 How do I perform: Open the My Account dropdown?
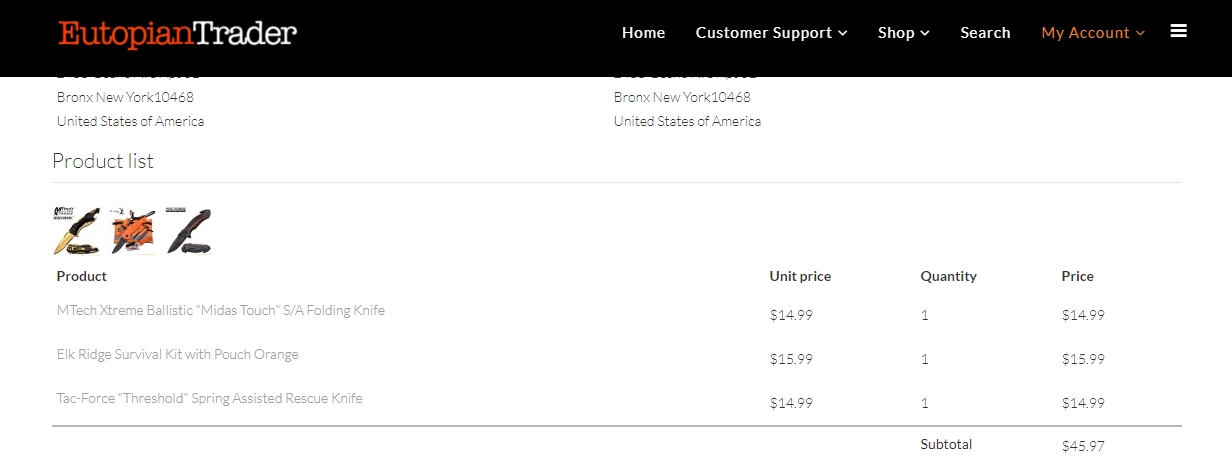[1092, 33]
